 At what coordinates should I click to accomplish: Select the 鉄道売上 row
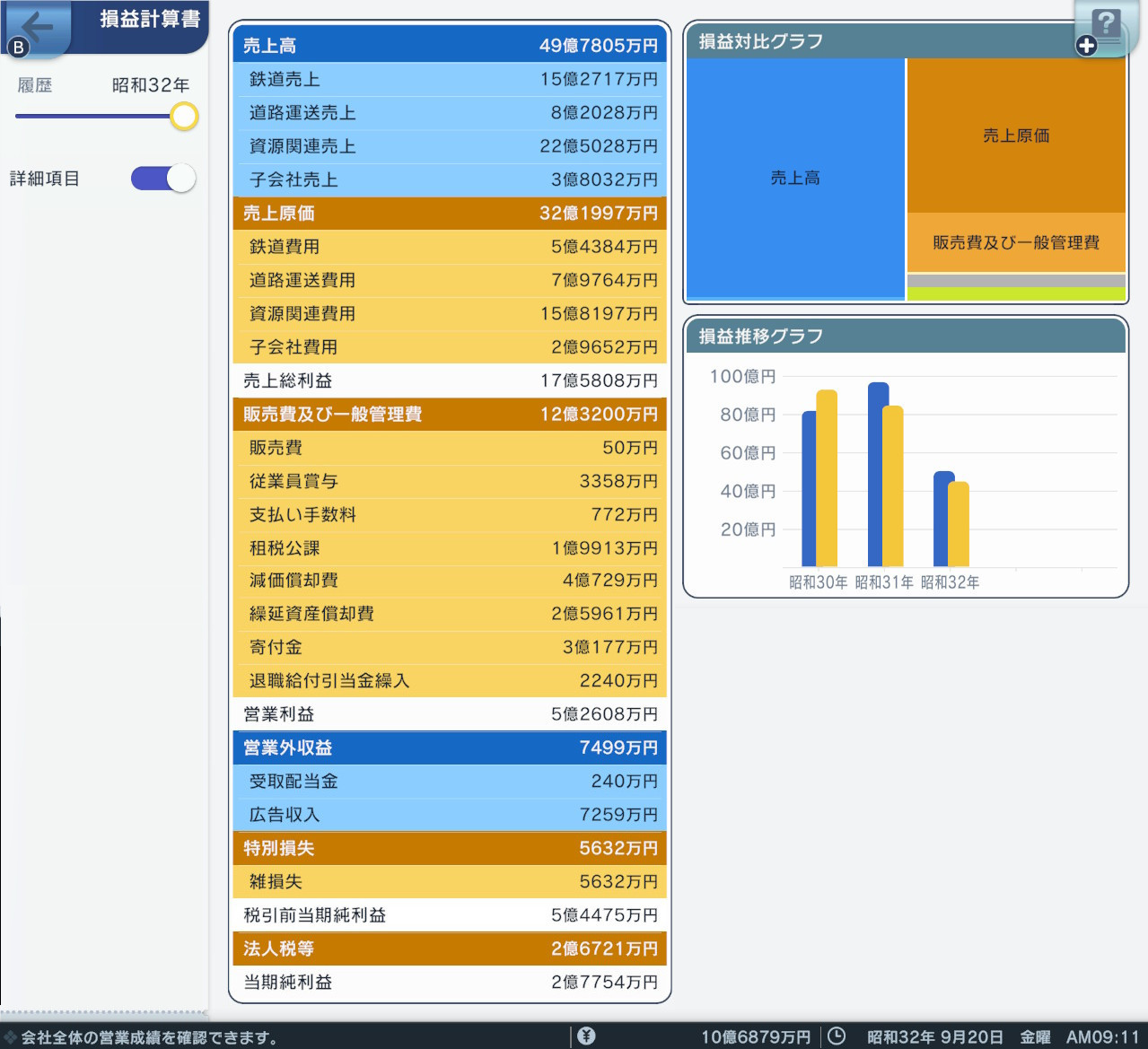(450, 79)
